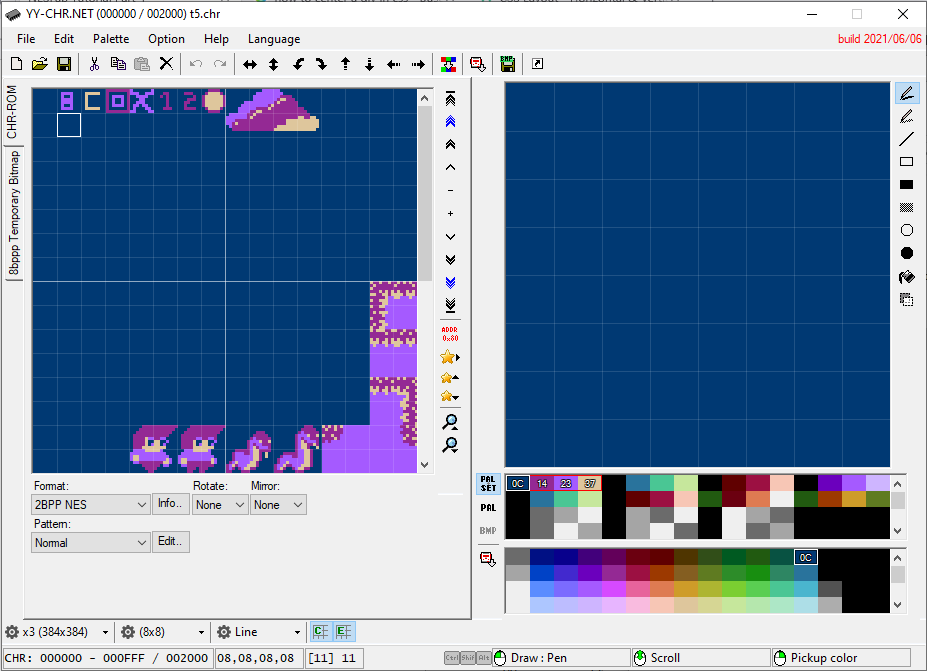The height and width of the screenshot is (671, 927).
Task: Toggle the BMP palette mode button
Action: click(488, 530)
